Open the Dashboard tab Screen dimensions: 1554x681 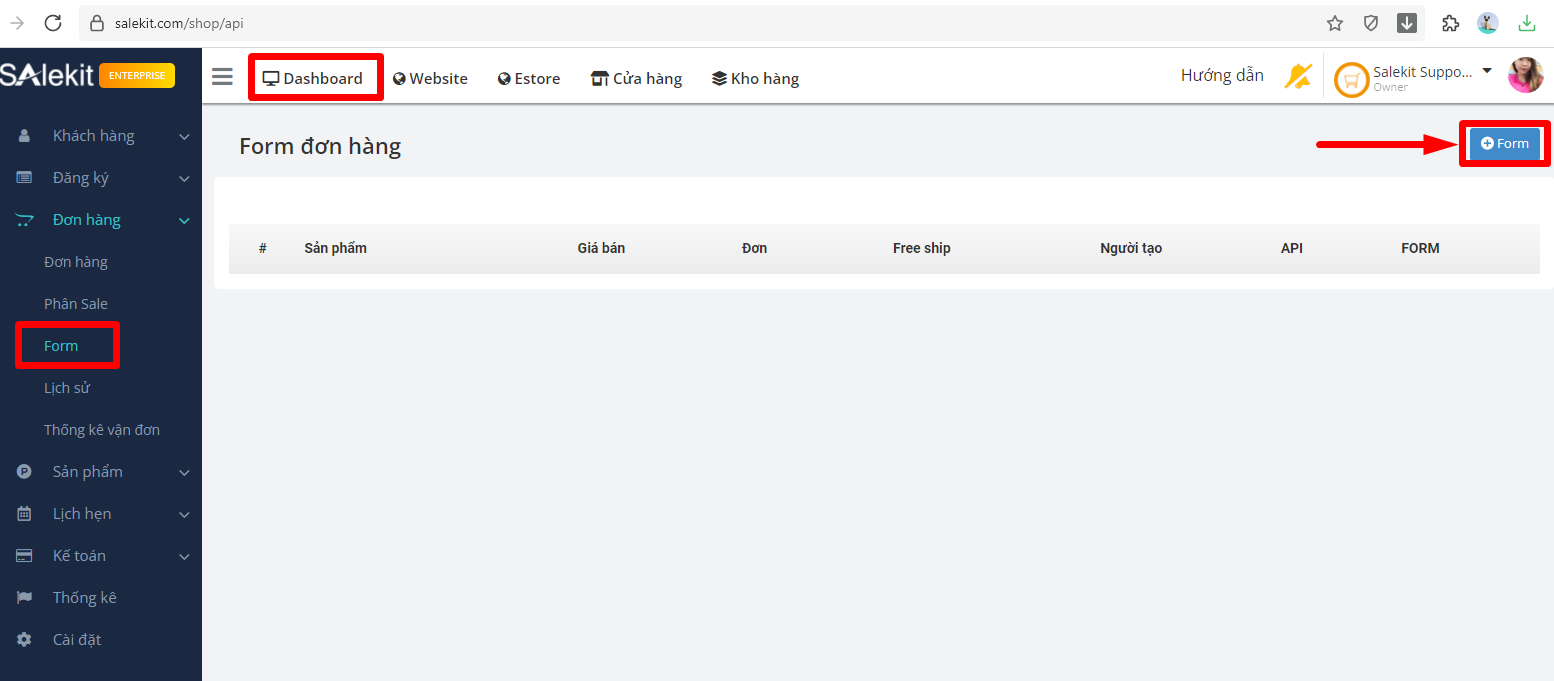313,78
